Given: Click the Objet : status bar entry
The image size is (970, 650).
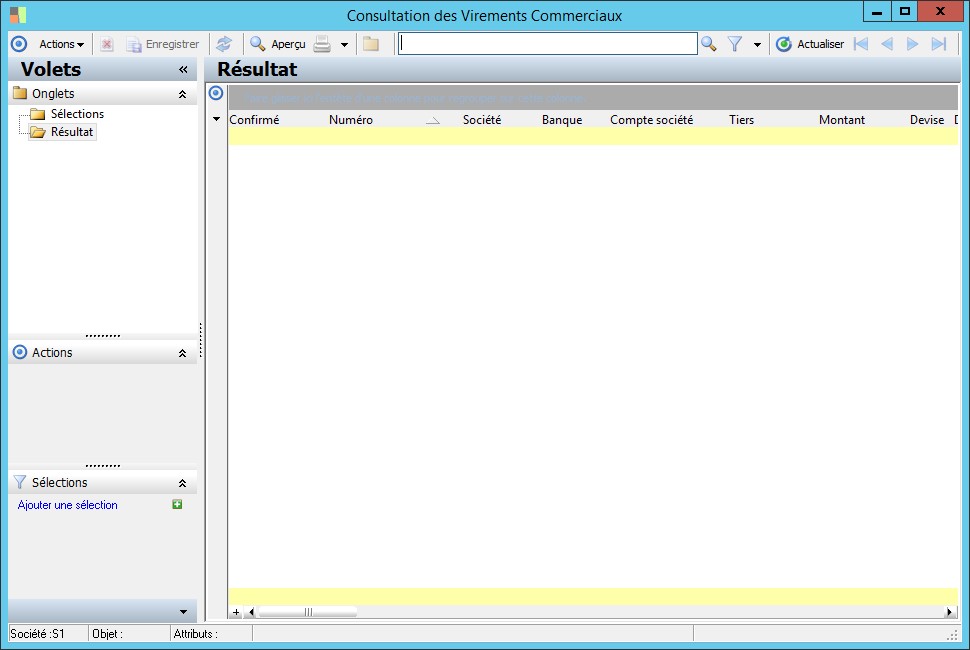Looking at the screenshot, I should coord(108,634).
